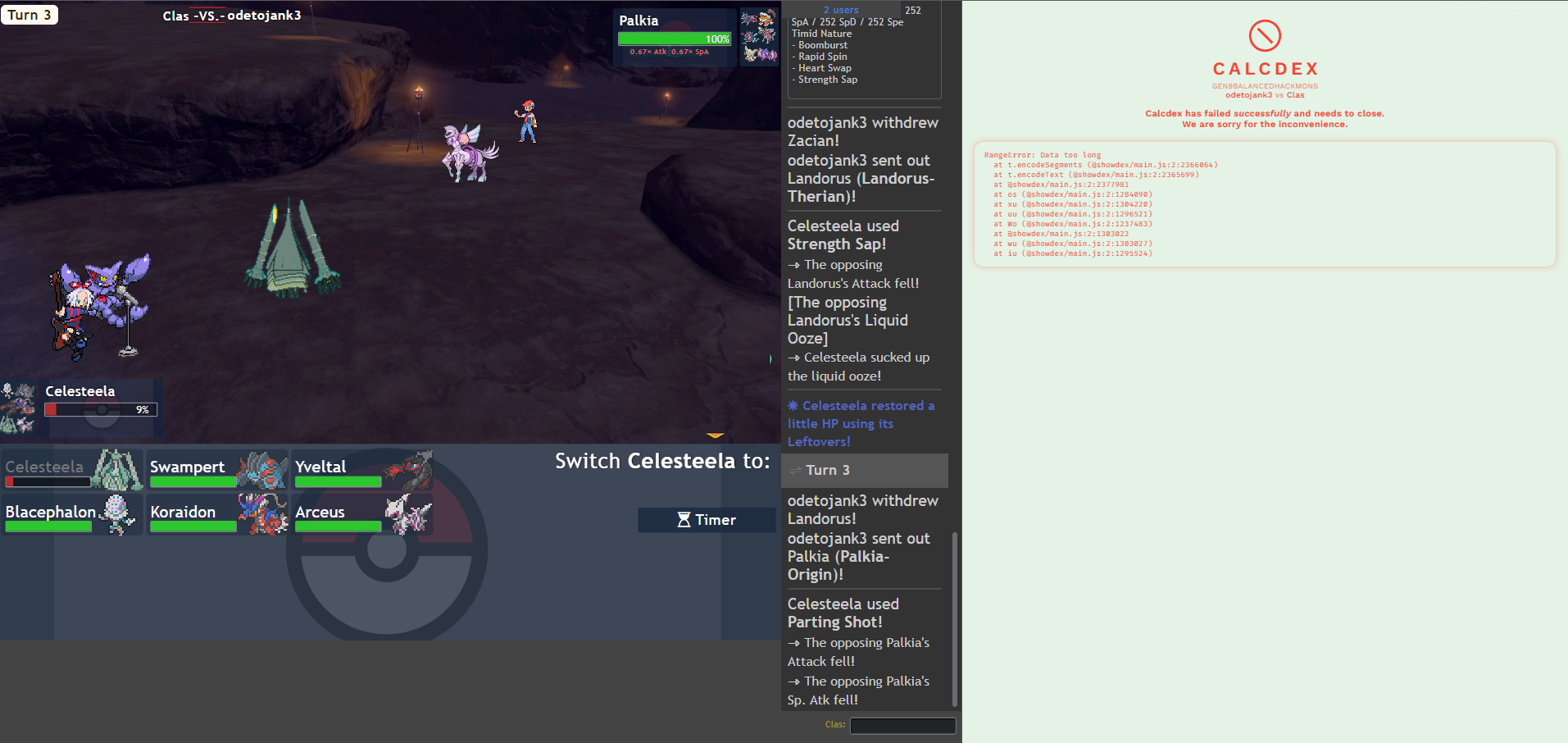Switch Celesteela to Blacephalon
This screenshot has height=743, width=1568.
click(72, 514)
